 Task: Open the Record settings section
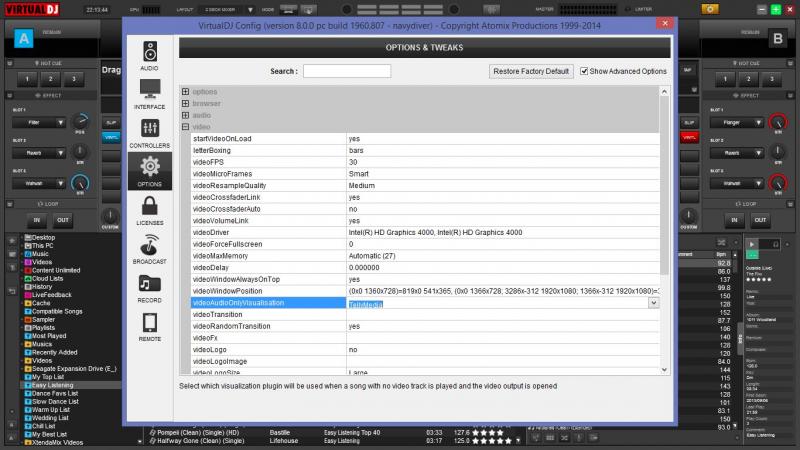[x=149, y=288]
